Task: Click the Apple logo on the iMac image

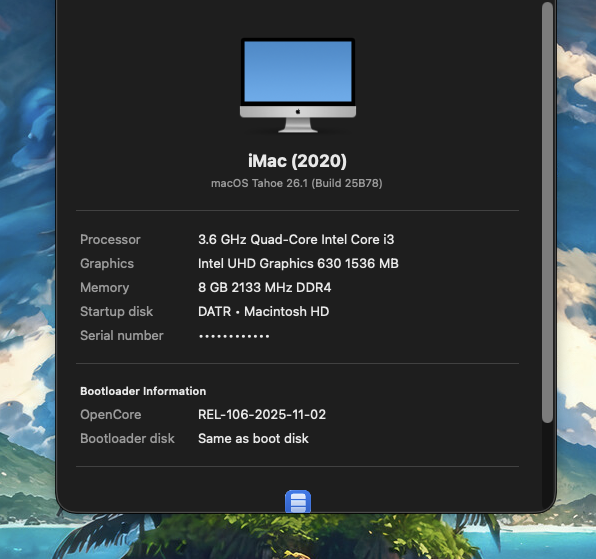Action: tap(298, 112)
